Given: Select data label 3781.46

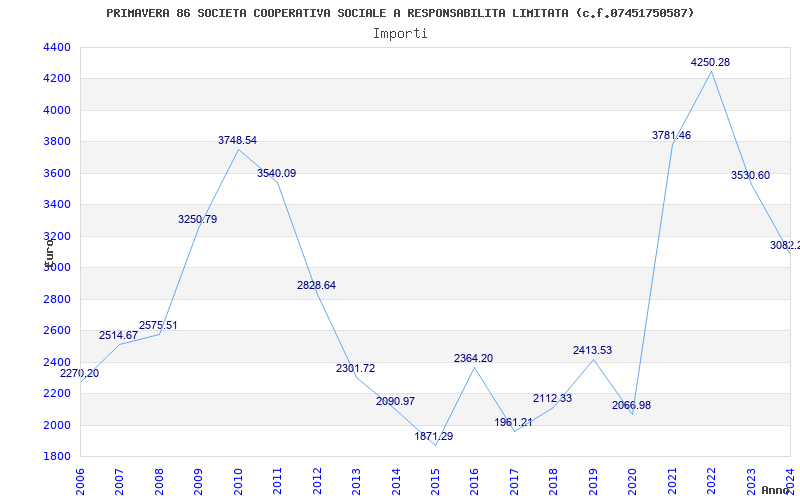Looking at the screenshot, I should [671, 136].
